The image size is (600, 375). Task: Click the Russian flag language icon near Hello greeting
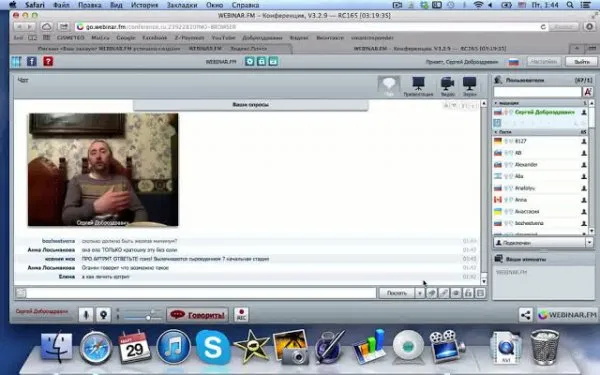coord(514,62)
